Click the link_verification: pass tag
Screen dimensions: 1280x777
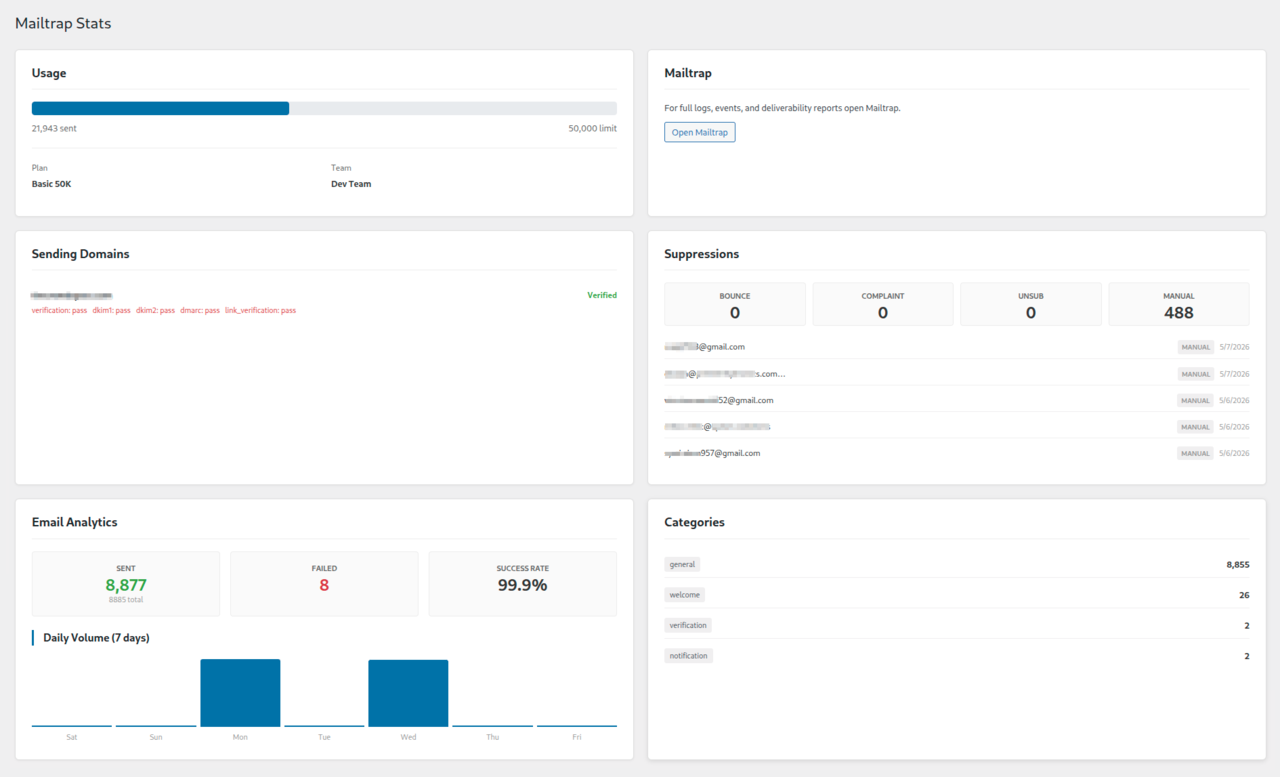point(260,310)
